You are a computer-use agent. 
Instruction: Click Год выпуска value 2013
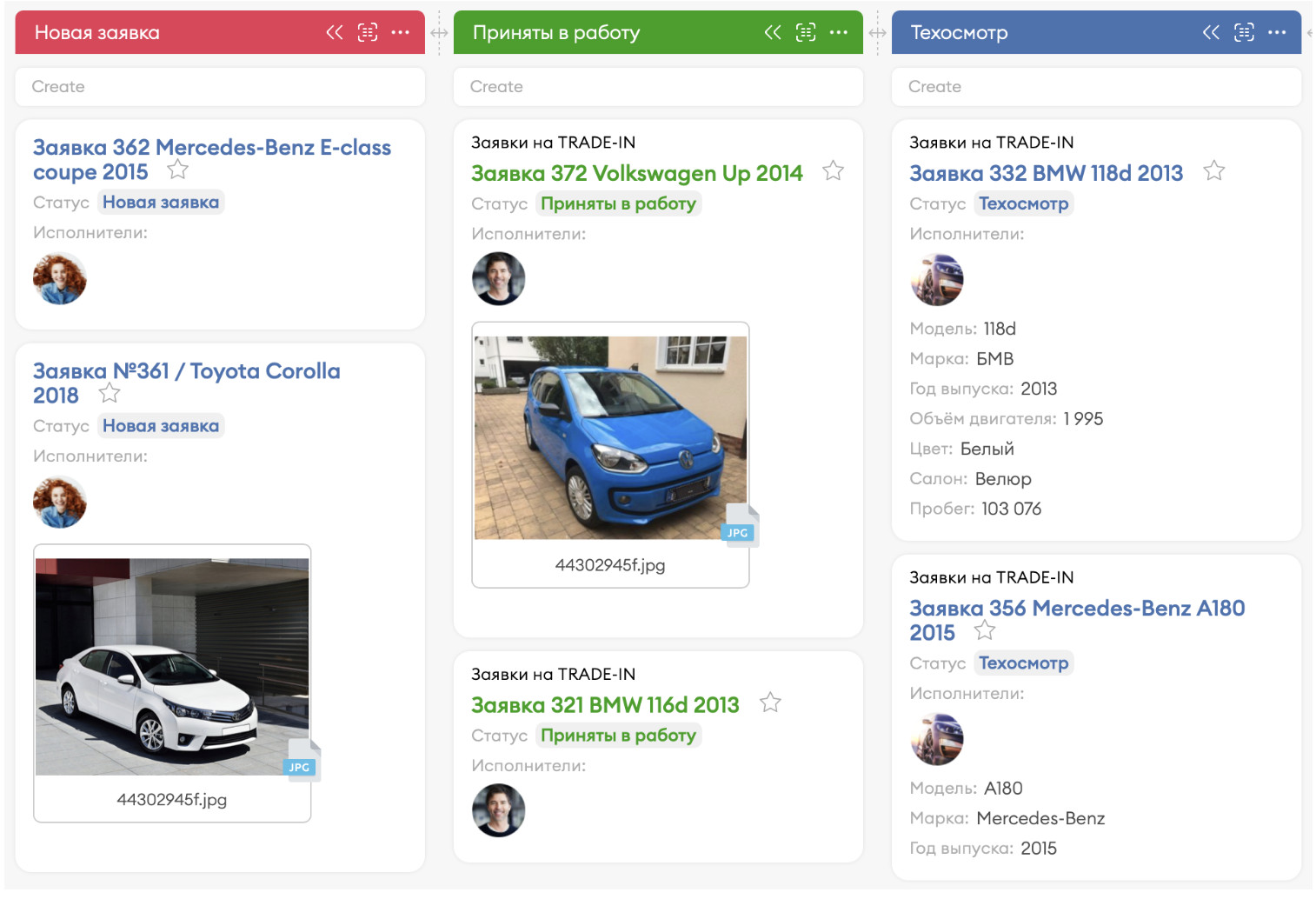[x=1039, y=389]
